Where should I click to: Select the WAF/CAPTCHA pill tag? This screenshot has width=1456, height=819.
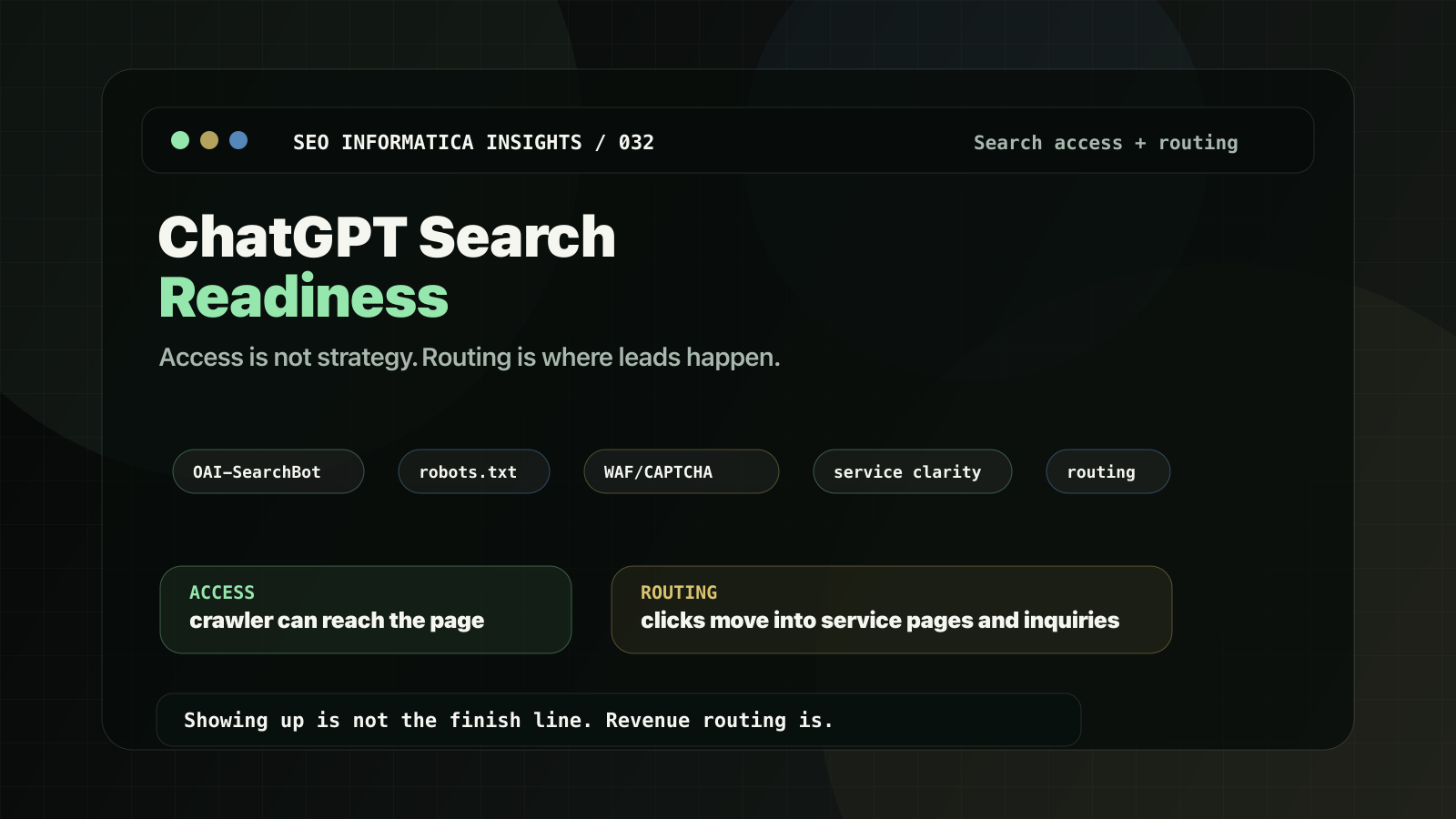(x=682, y=471)
